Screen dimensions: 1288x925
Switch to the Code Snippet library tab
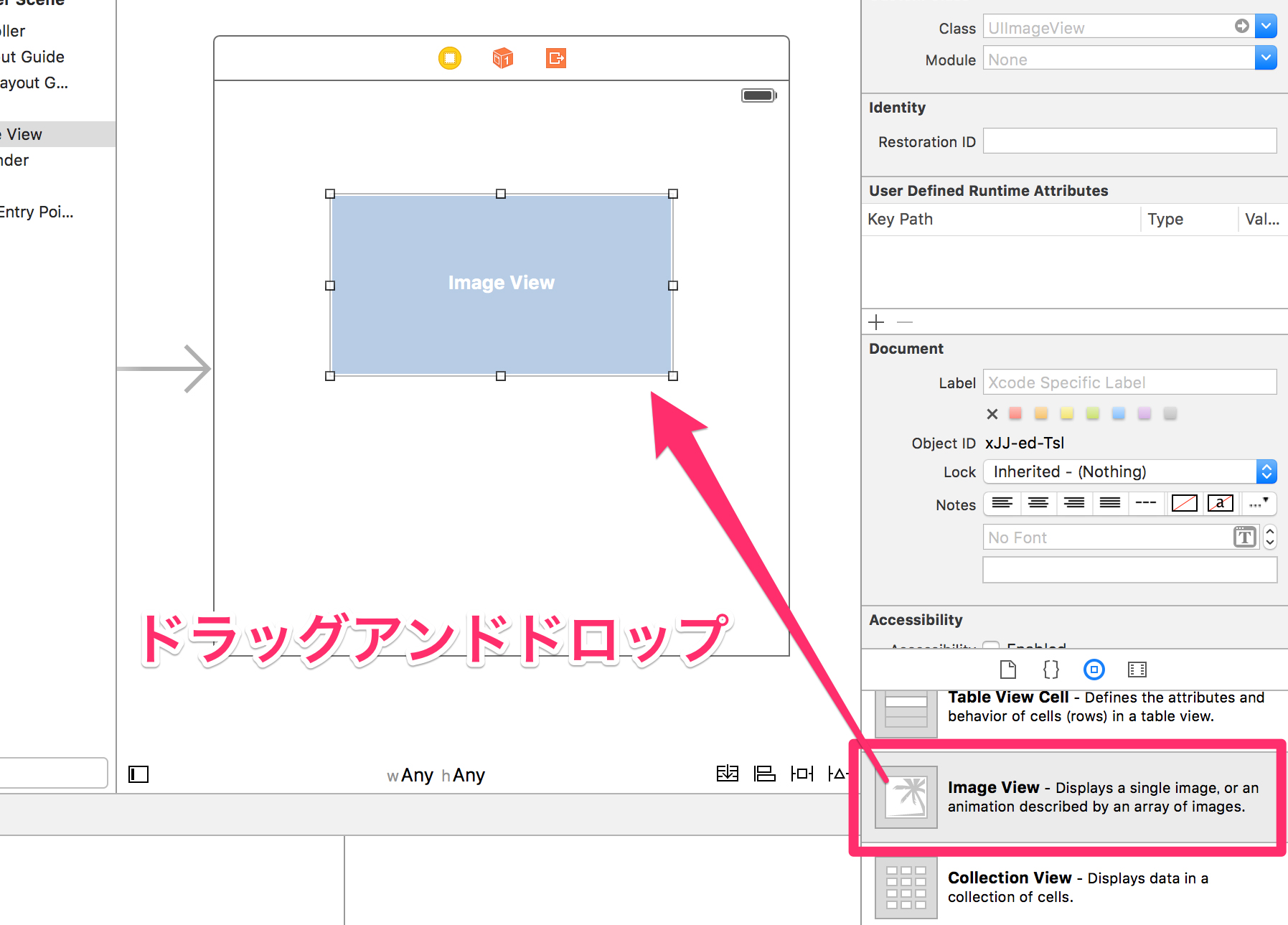1050,670
